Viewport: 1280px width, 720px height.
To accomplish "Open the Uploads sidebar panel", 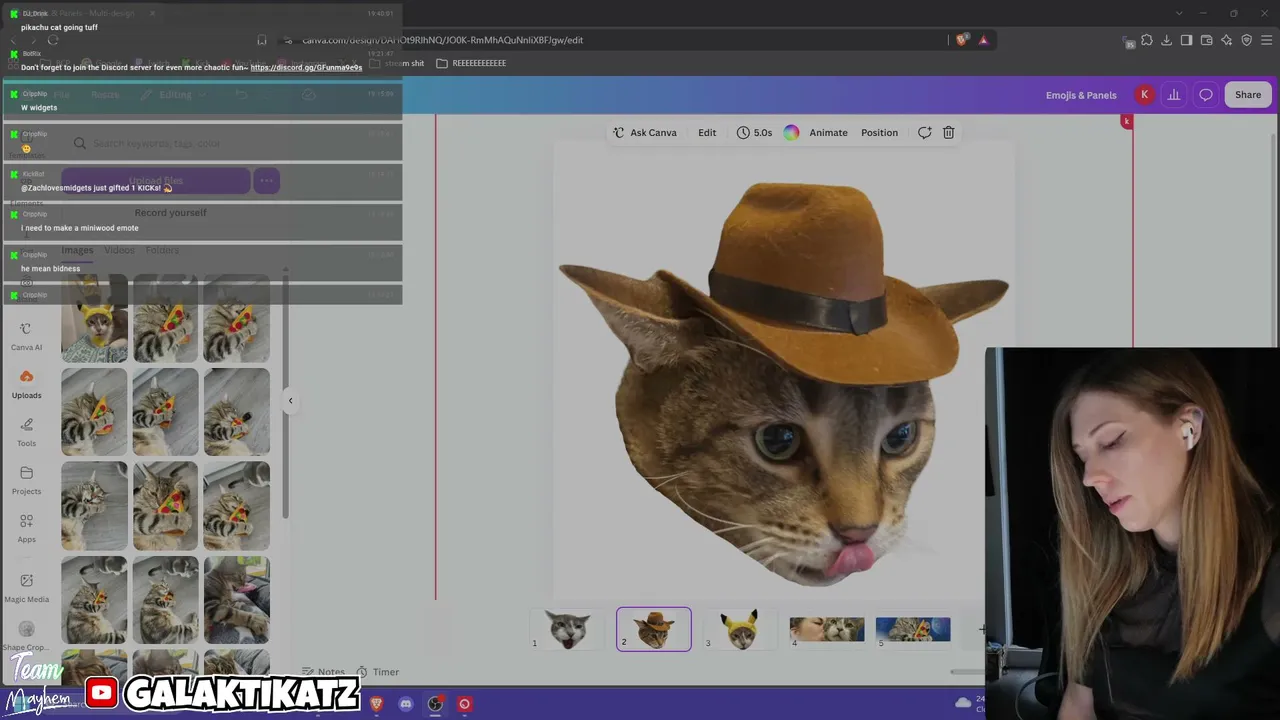I will 26,385.
